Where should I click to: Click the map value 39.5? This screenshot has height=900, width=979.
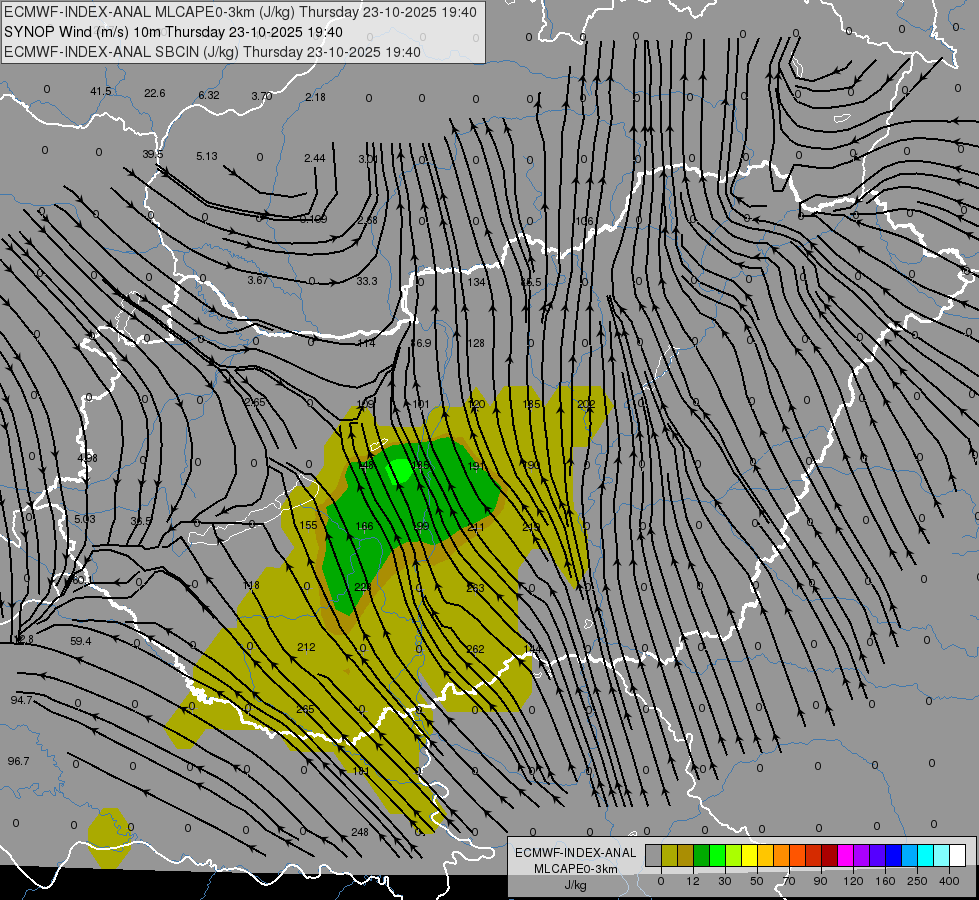point(152,154)
